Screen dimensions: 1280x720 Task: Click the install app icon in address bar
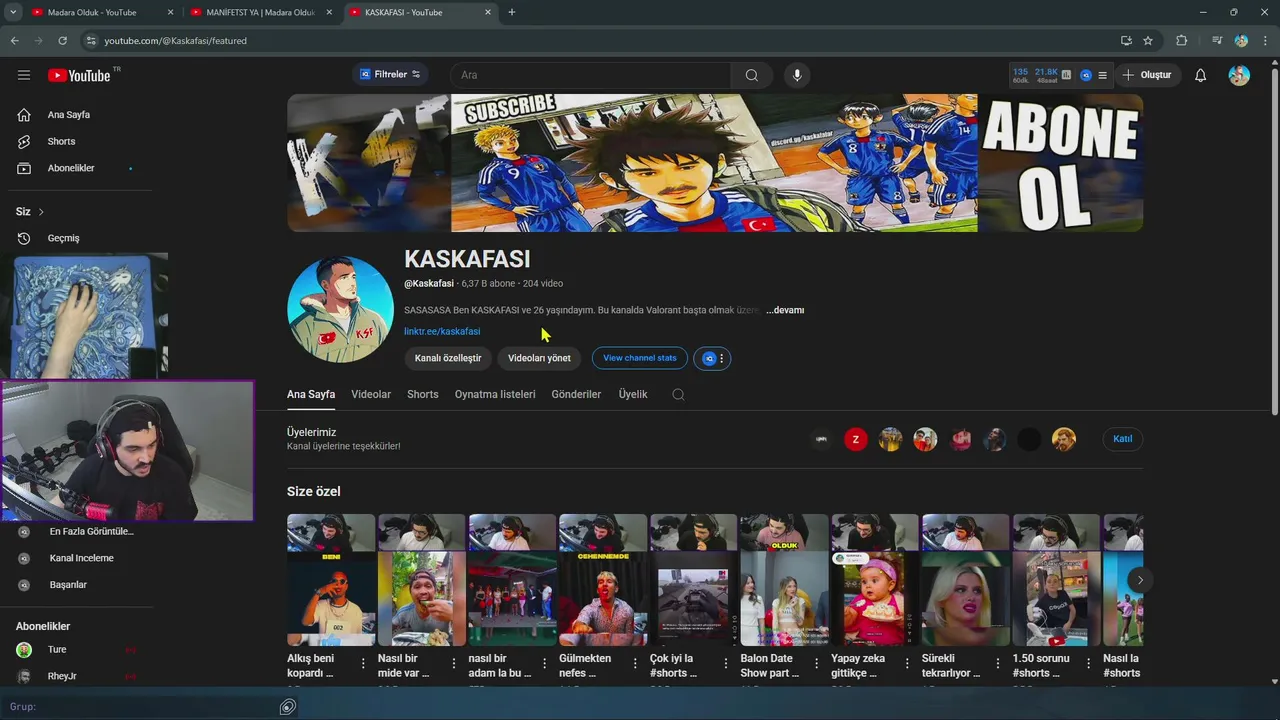click(1126, 41)
